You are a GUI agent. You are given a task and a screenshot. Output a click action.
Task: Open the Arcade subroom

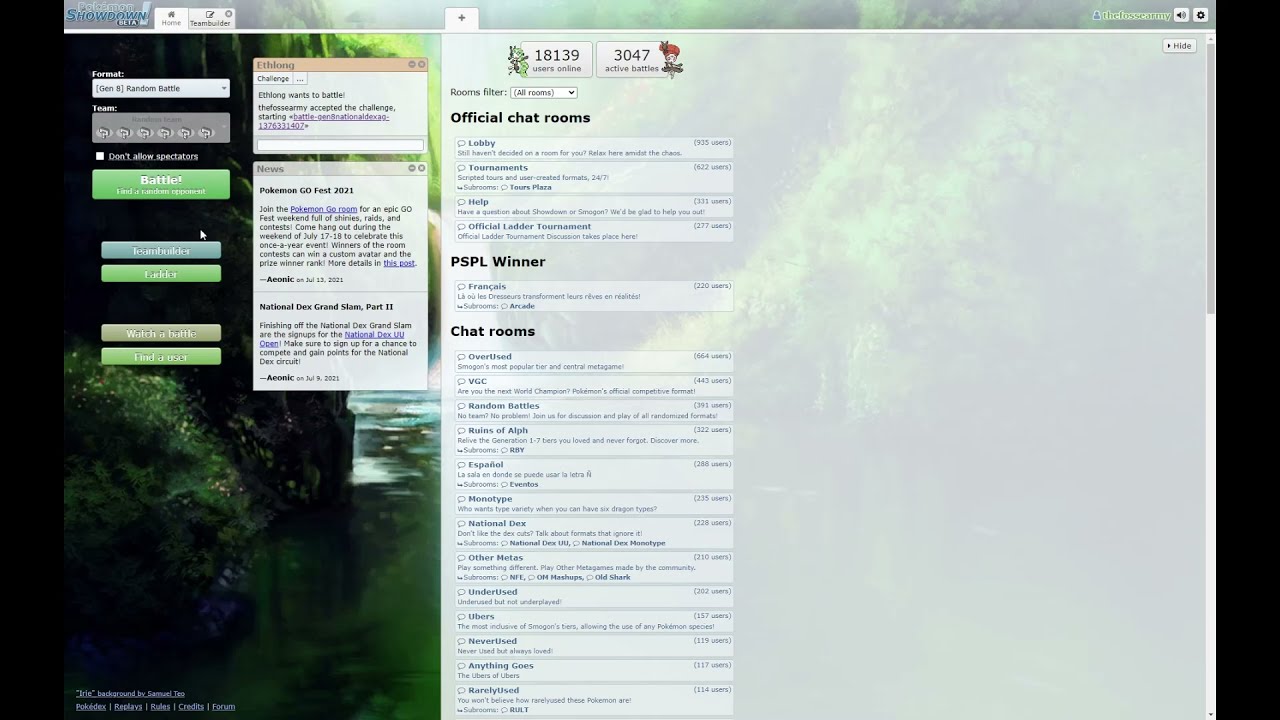pos(522,306)
